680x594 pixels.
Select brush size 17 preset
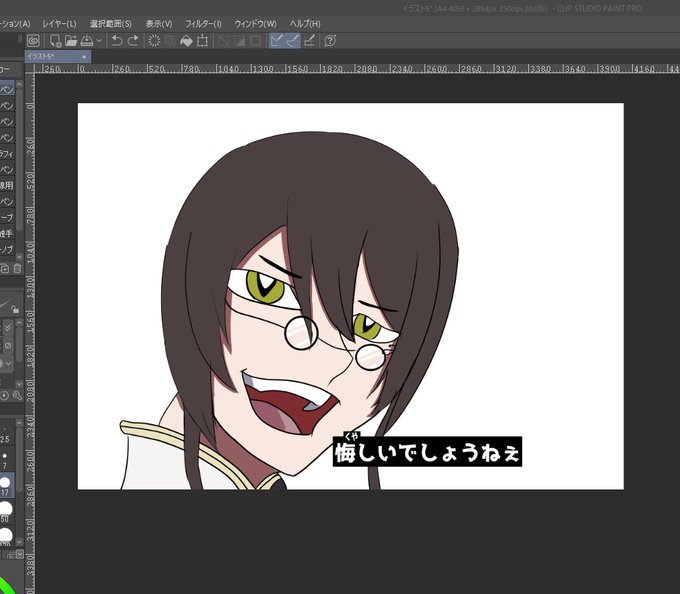coord(5,485)
